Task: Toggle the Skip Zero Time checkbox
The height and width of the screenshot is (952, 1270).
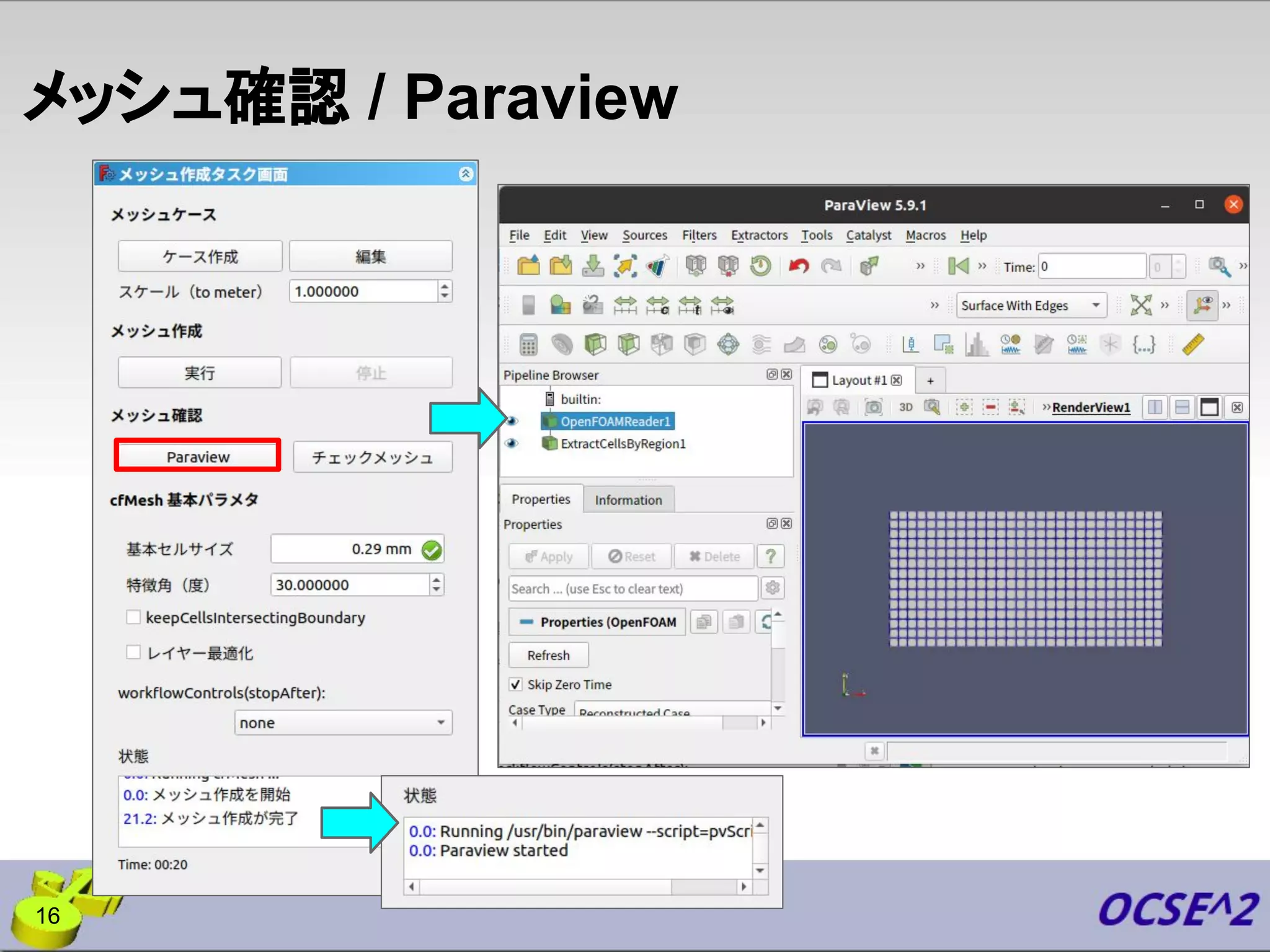Action: (515, 684)
